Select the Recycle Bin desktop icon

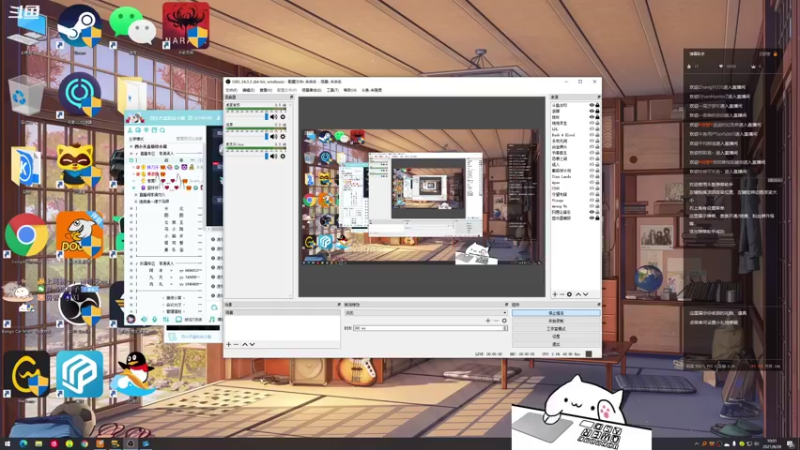(x=26, y=96)
